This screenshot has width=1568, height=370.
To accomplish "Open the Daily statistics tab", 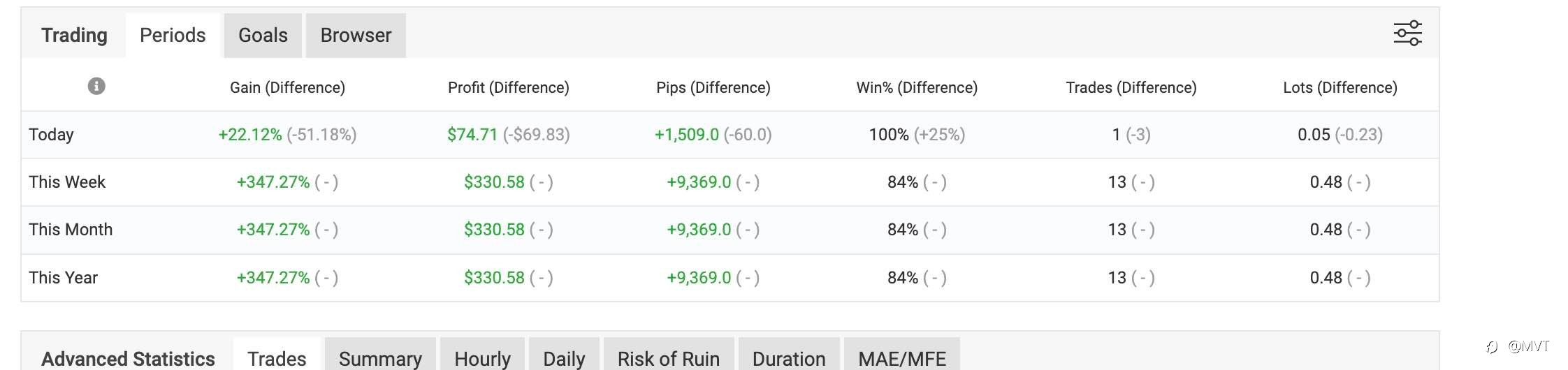I will 564,357.
